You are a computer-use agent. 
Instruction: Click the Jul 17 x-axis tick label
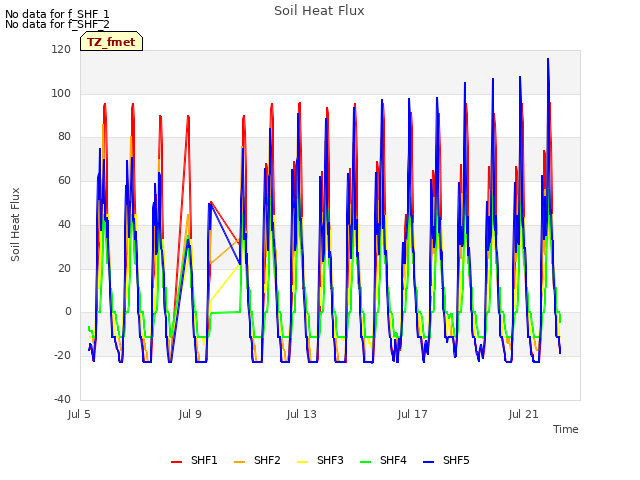412,414
